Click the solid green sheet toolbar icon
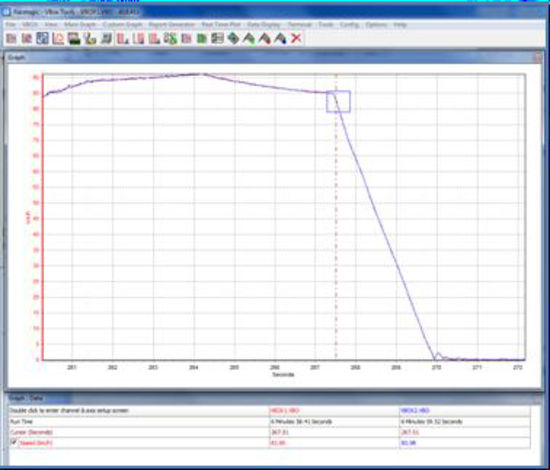 [202, 38]
